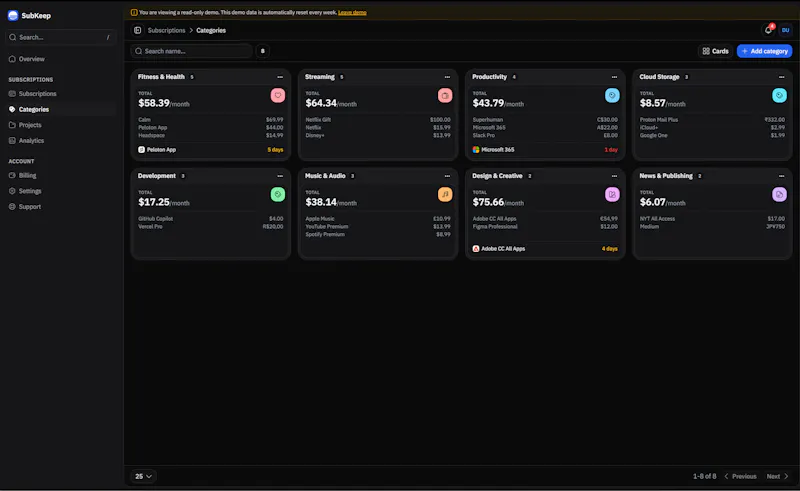Toggle the sidebar panel icon
This screenshot has height=491, width=800.
point(138,30)
